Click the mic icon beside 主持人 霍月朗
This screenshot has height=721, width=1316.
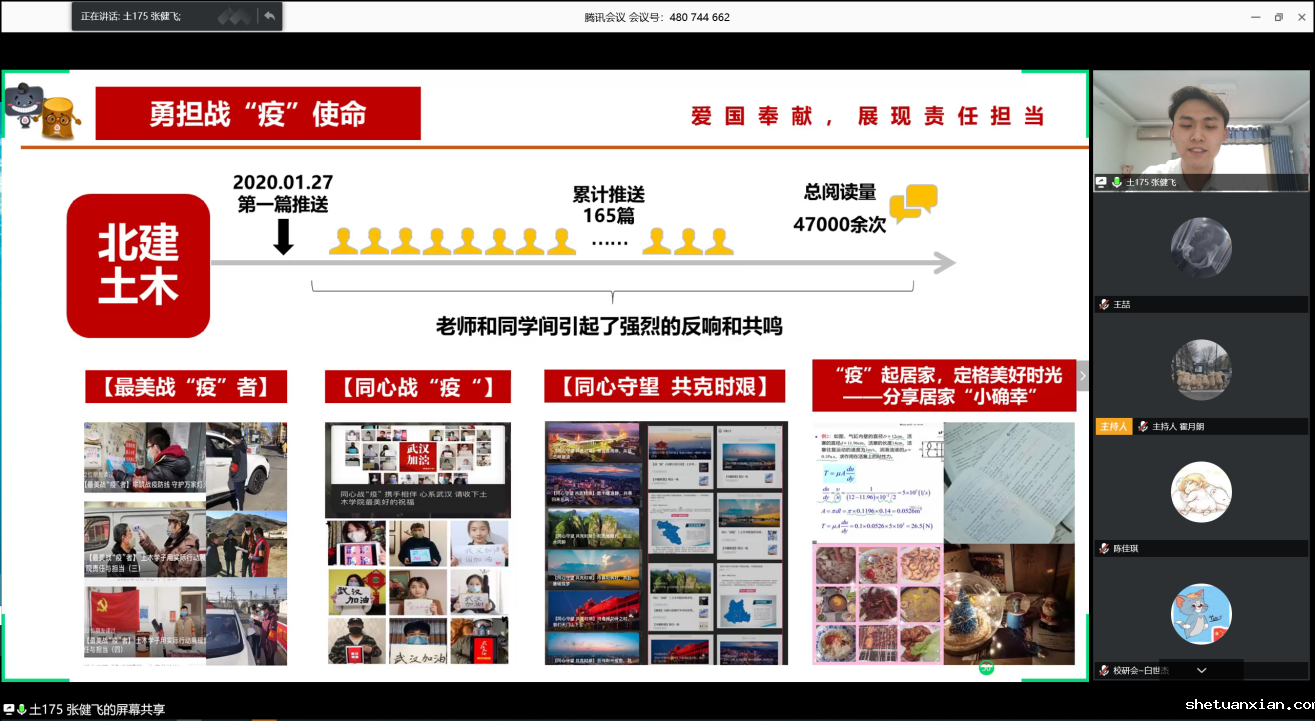pyautogui.click(x=1142, y=426)
